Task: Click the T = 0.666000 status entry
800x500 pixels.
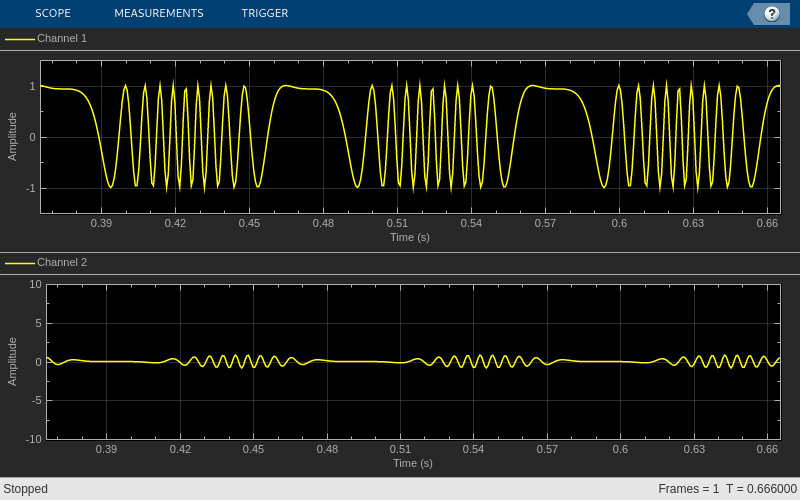Action: [761, 489]
